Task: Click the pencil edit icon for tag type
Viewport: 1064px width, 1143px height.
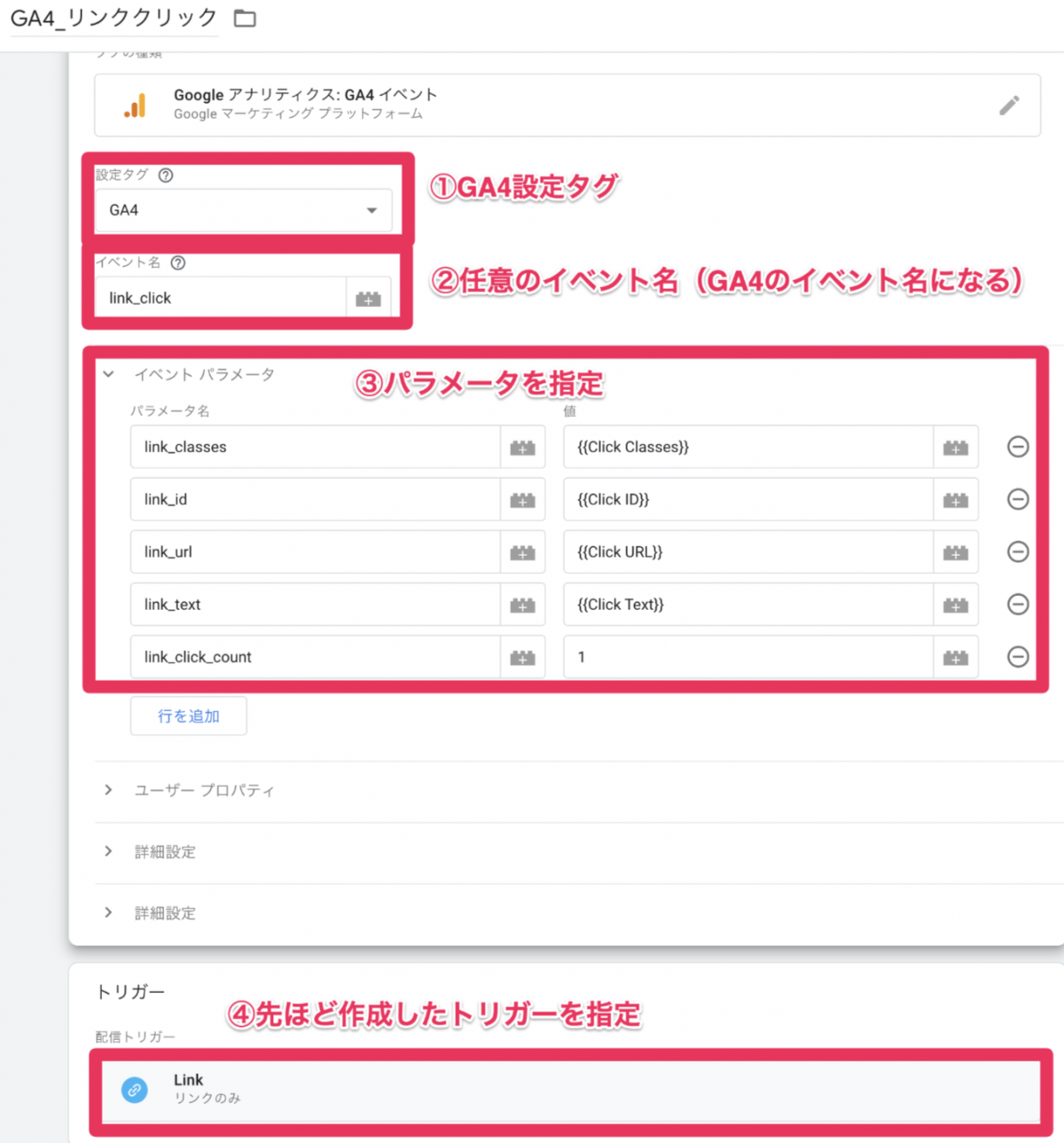Action: [1009, 106]
